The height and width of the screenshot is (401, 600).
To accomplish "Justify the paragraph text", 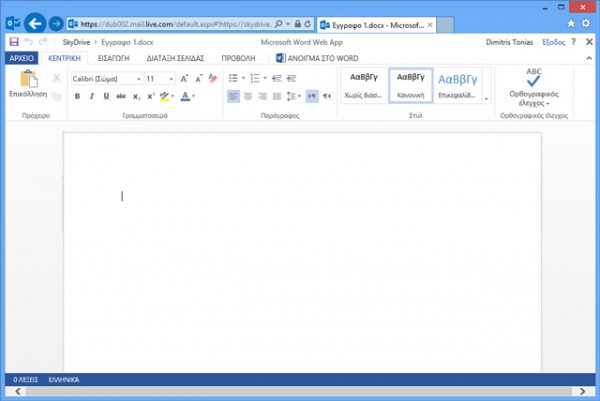I will point(277,96).
